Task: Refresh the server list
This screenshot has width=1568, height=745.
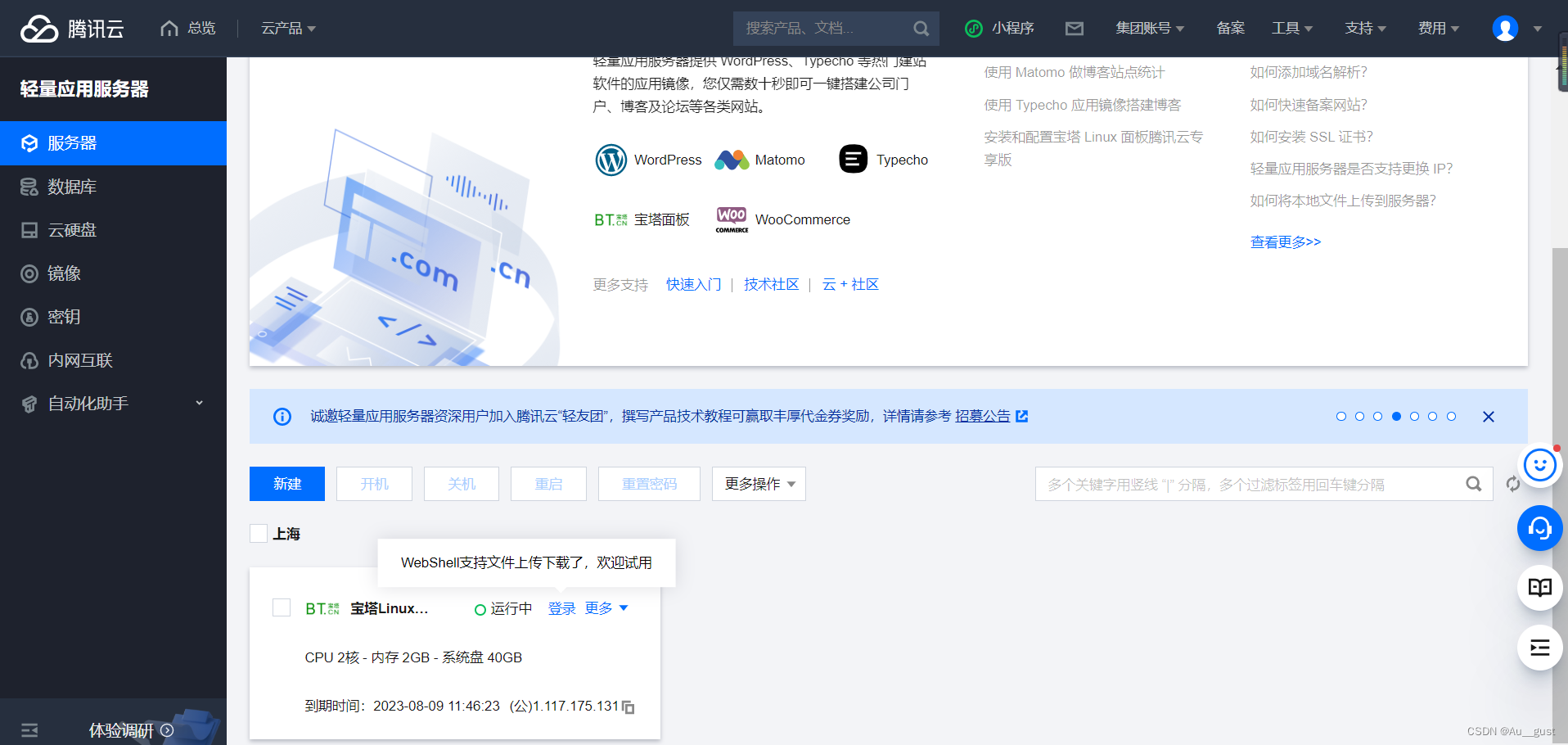Action: click(1512, 484)
